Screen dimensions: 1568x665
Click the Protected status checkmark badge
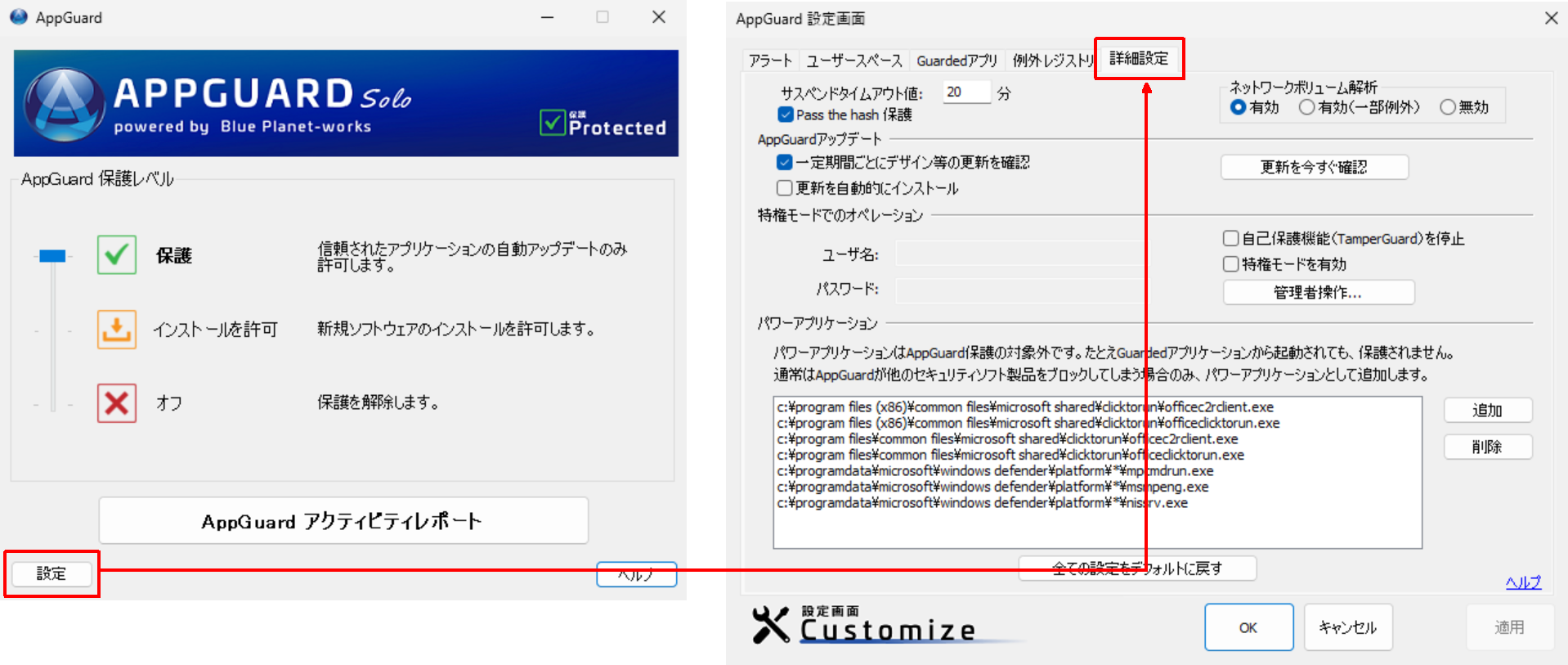point(553,123)
